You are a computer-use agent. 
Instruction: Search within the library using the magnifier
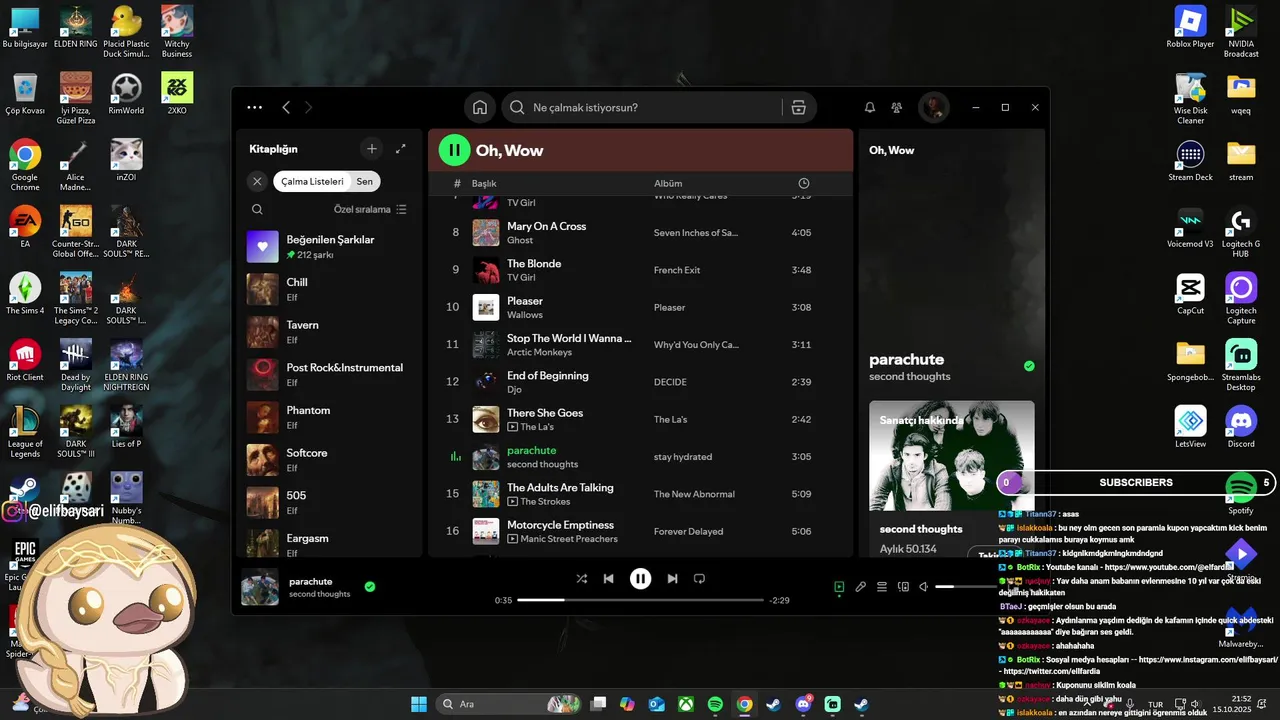pyautogui.click(x=257, y=210)
